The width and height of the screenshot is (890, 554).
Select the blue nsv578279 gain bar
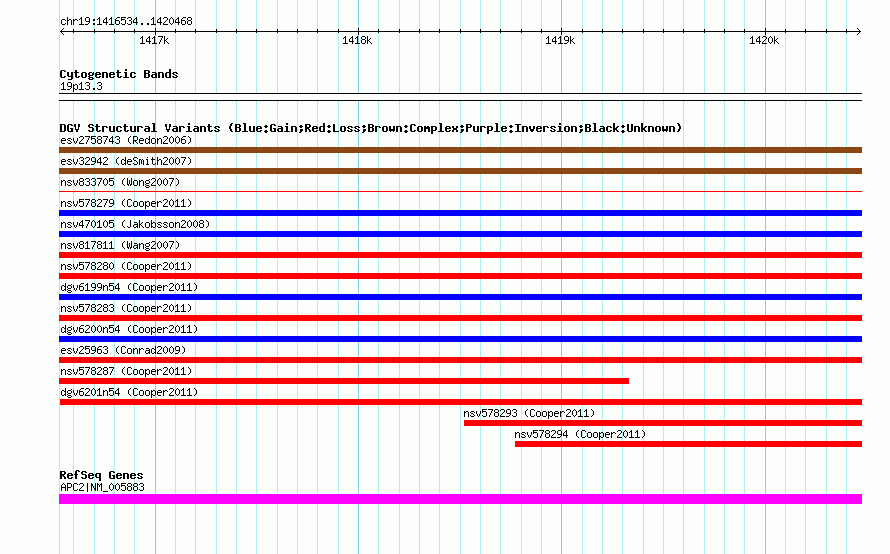click(x=460, y=213)
